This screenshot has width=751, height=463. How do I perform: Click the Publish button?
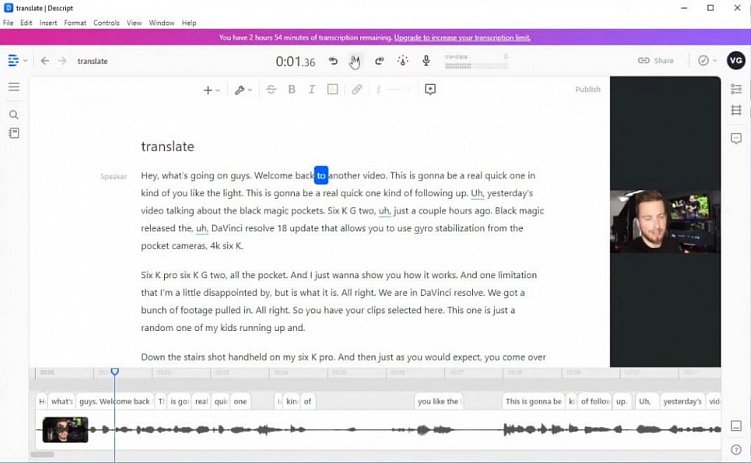click(x=588, y=89)
